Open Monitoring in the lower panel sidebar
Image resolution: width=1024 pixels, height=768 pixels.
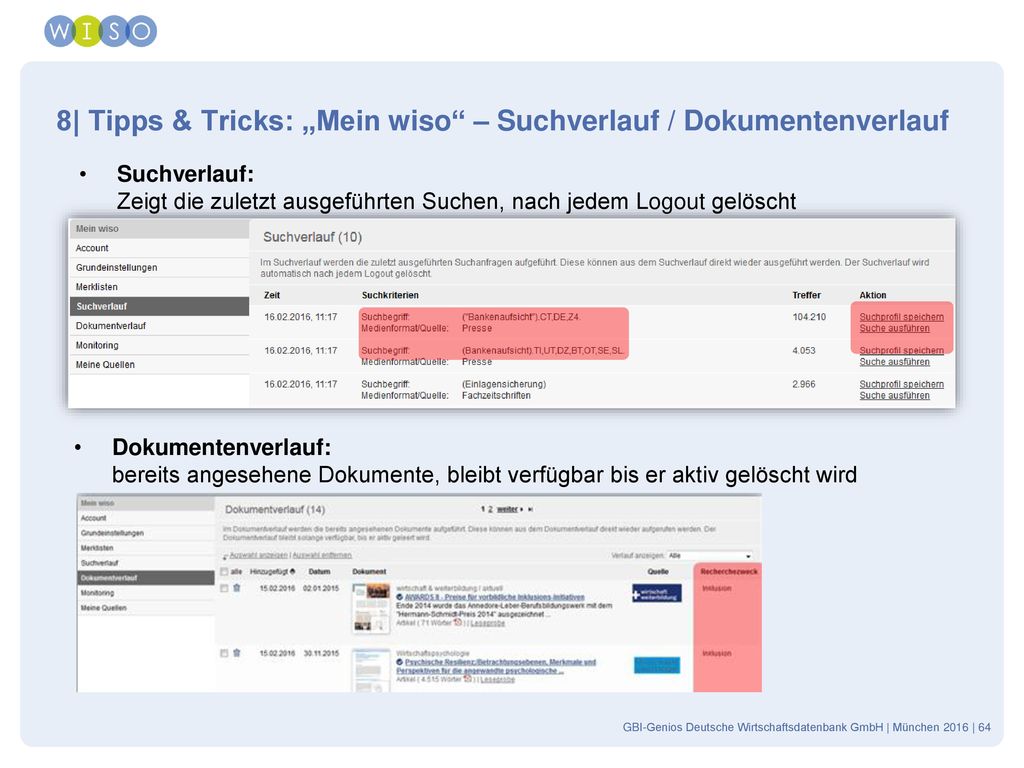tap(97, 593)
